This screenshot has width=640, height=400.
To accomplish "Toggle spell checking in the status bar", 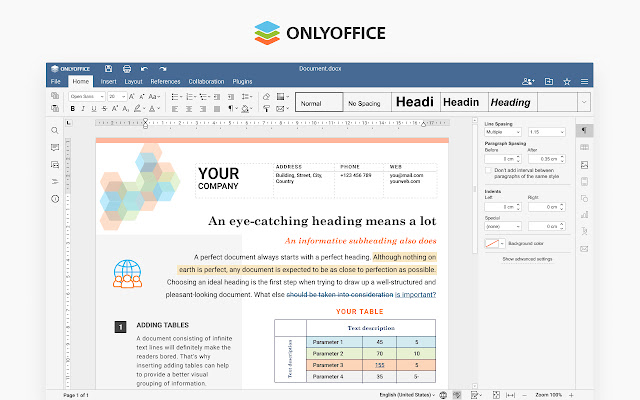I will click(457, 395).
